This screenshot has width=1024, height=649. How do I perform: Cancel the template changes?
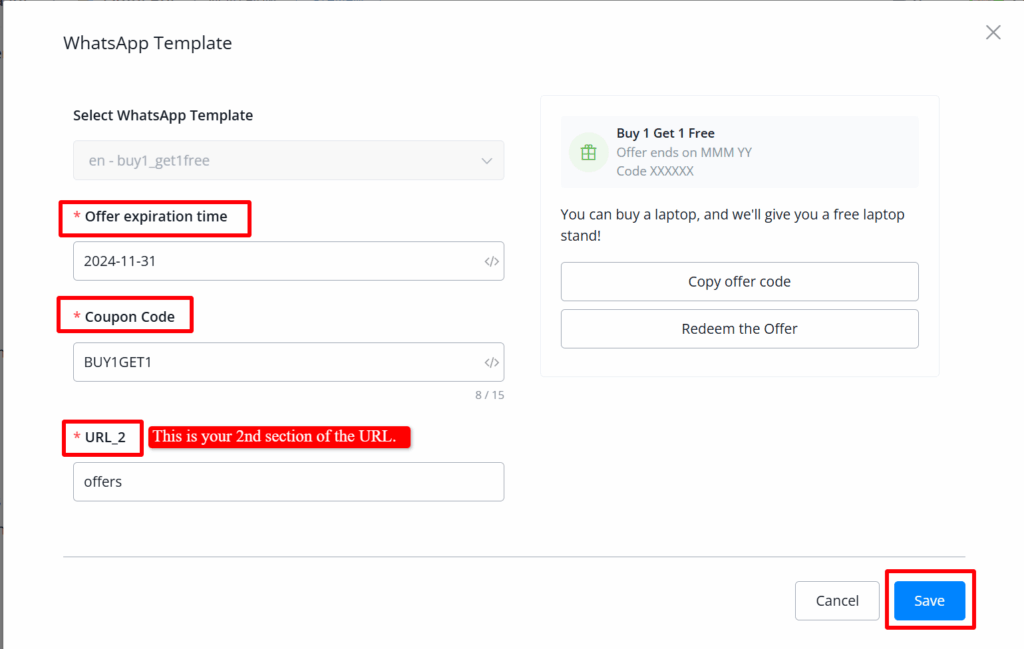point(837,601)
